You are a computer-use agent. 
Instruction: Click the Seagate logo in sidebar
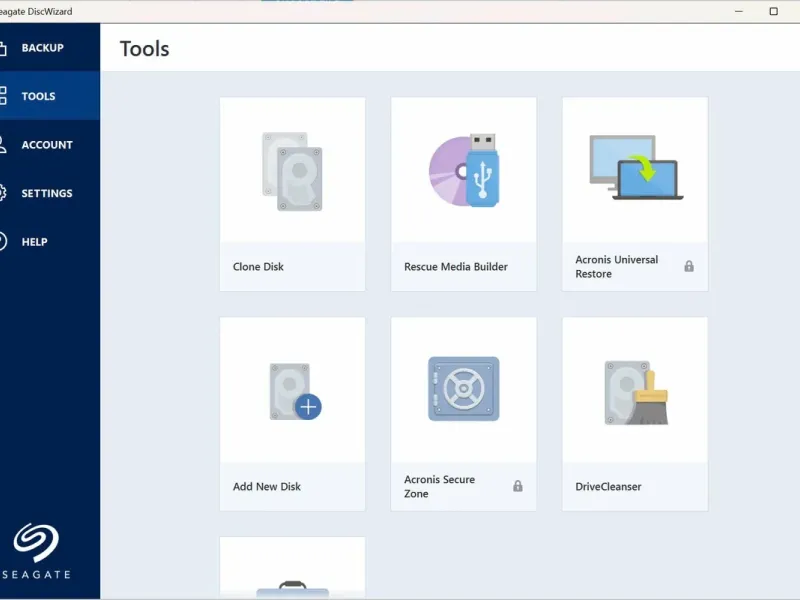pyautogui.click(x=36, y=551)
